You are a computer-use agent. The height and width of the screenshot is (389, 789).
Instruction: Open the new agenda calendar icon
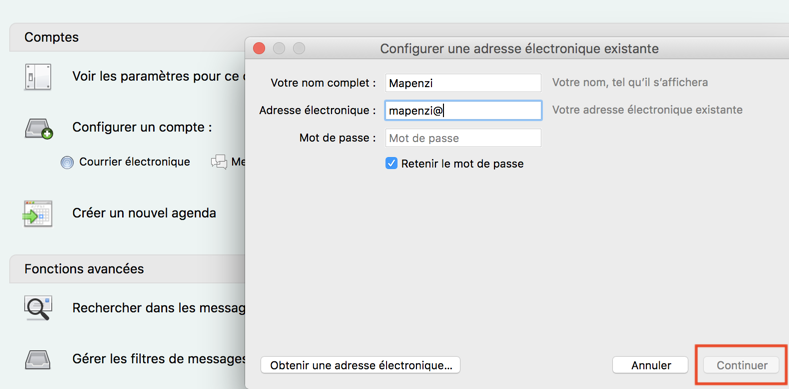click(38, 214)
